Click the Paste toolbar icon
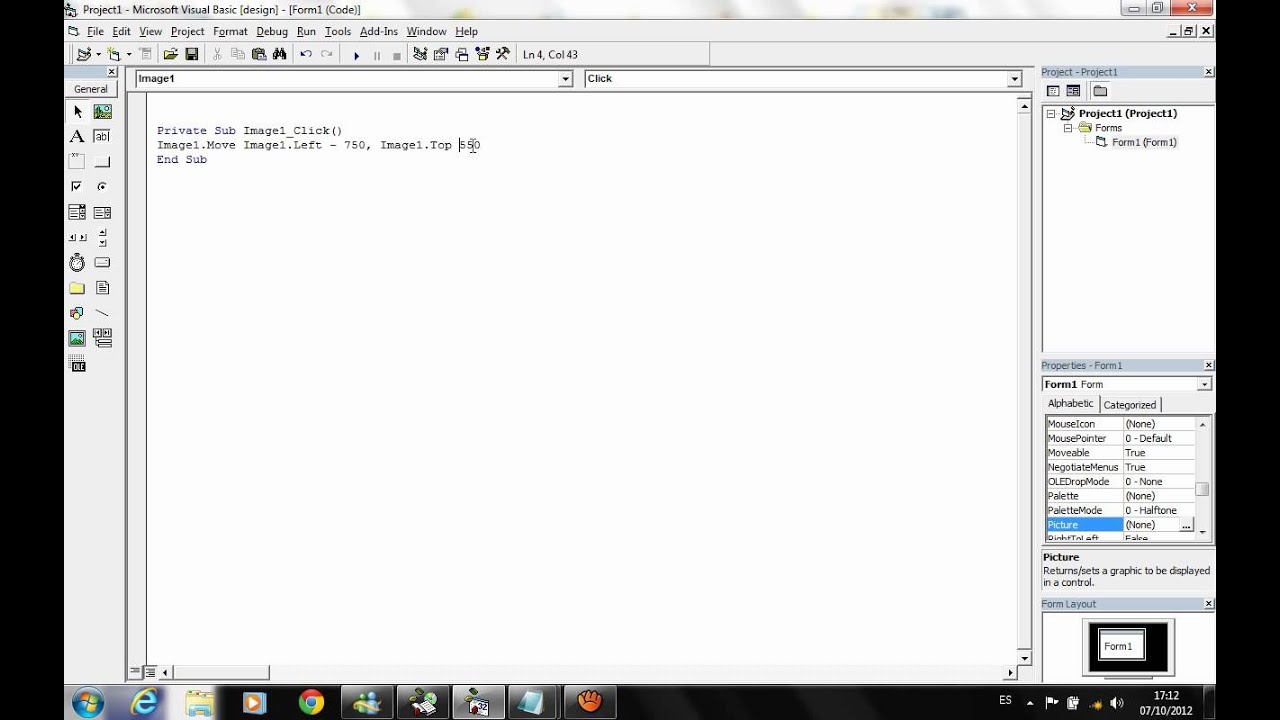This screenshot has height=720, width=1280. click(259, 55)
